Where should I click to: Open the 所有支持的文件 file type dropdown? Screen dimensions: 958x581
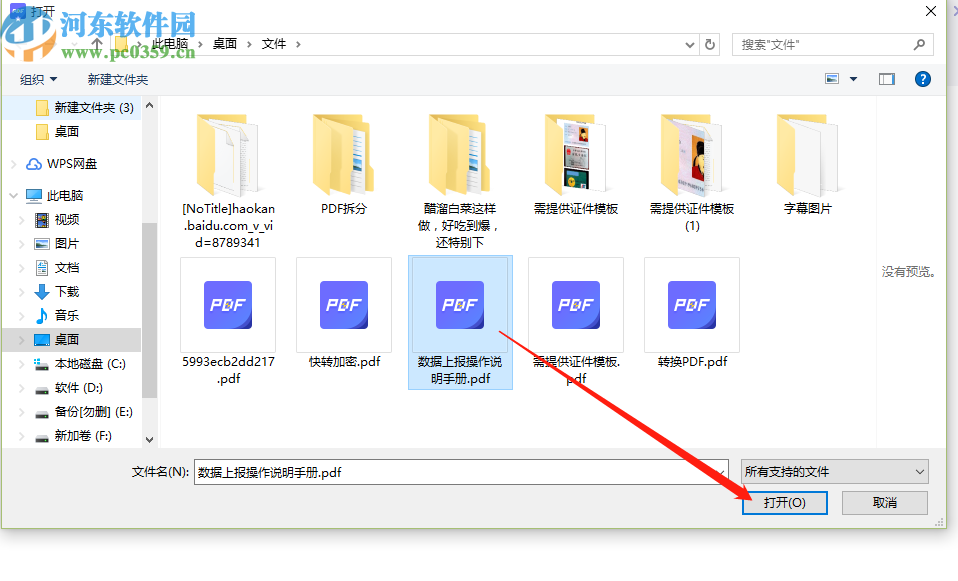833,471
